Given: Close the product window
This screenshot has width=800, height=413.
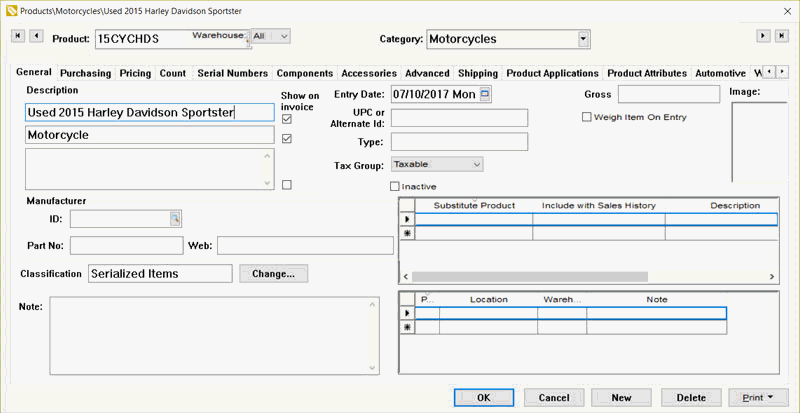Looking at the screenshot, I should point(787,11).
